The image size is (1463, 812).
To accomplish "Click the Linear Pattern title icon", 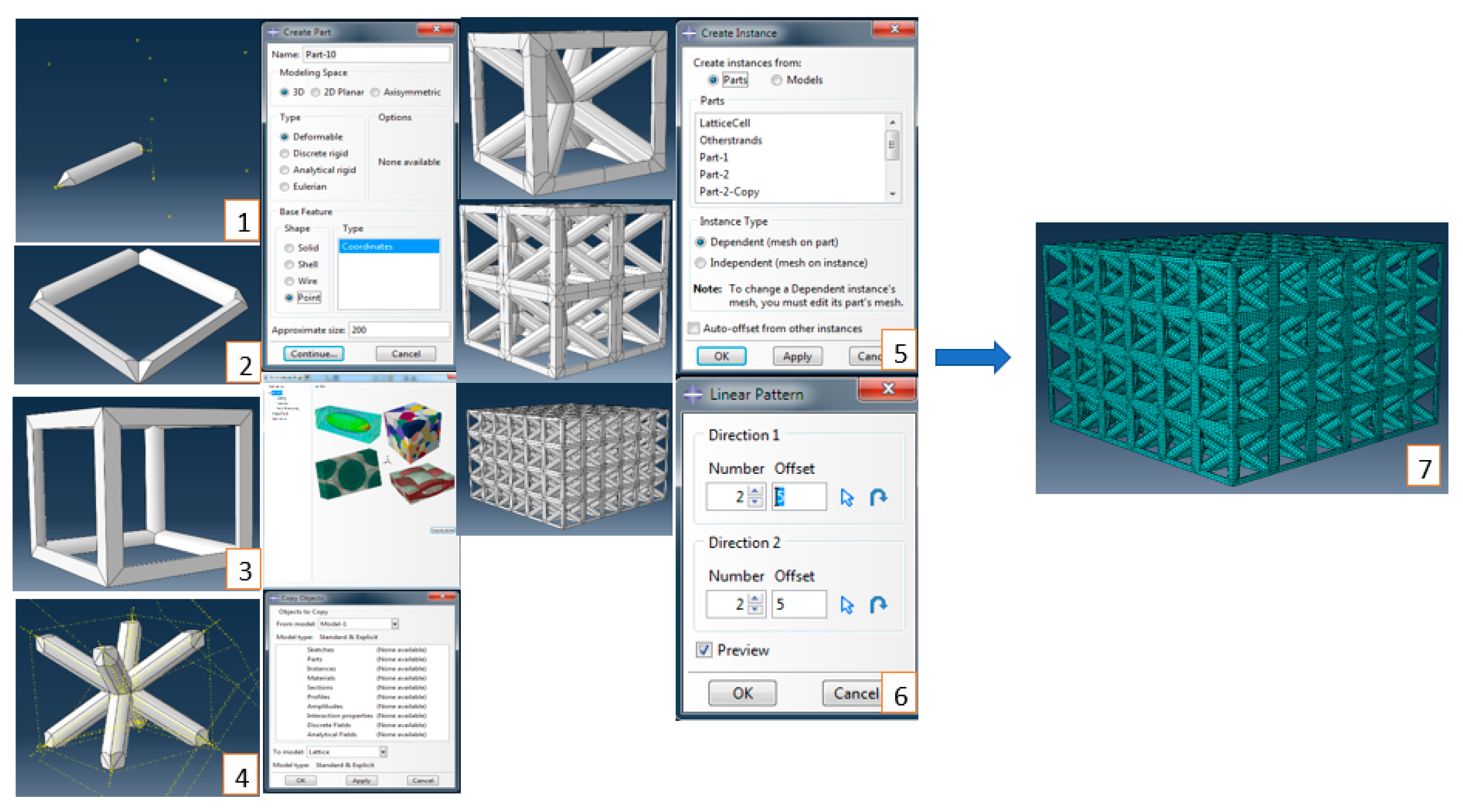I will coord(693,394).
